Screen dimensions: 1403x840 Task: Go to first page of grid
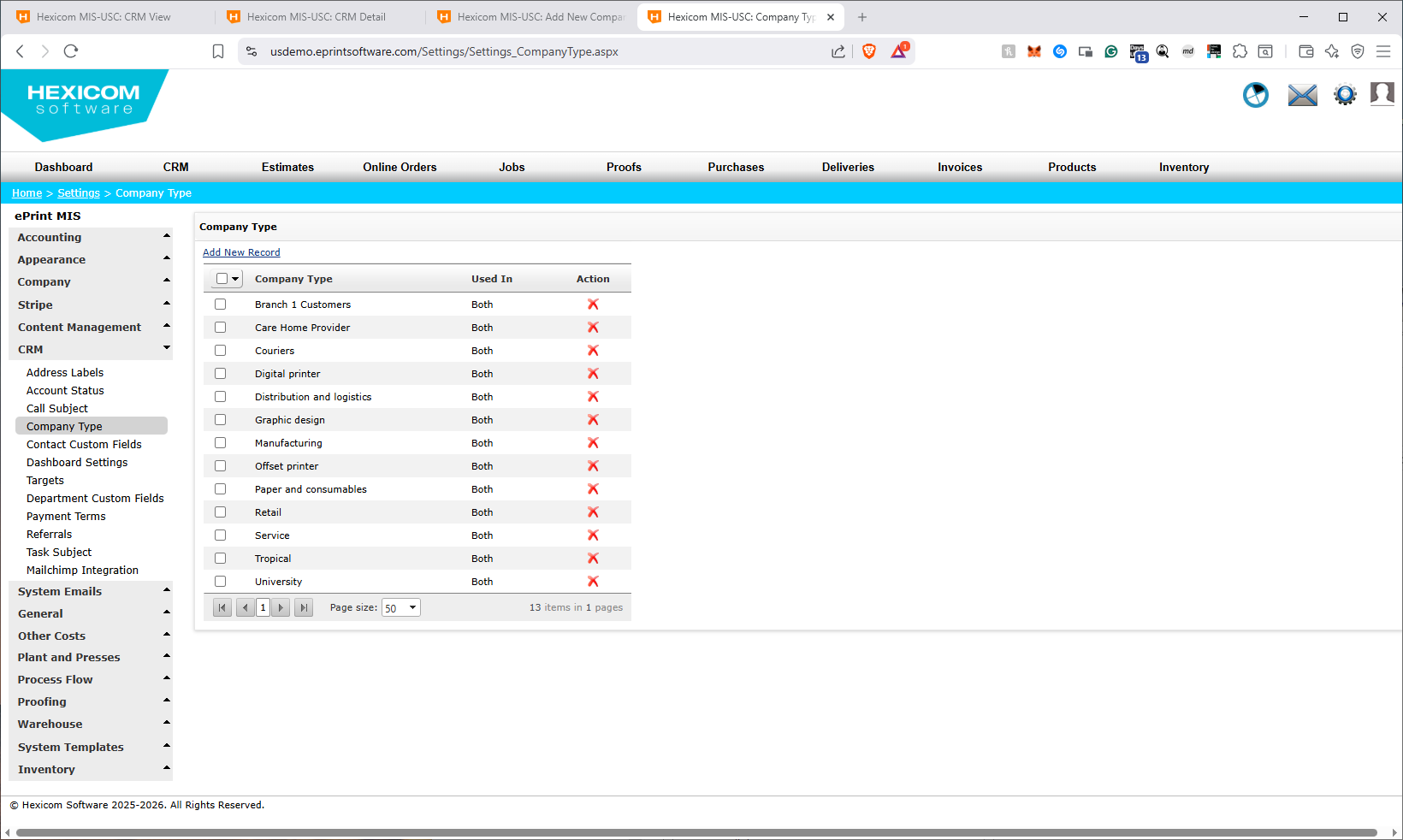coord(222,607)
